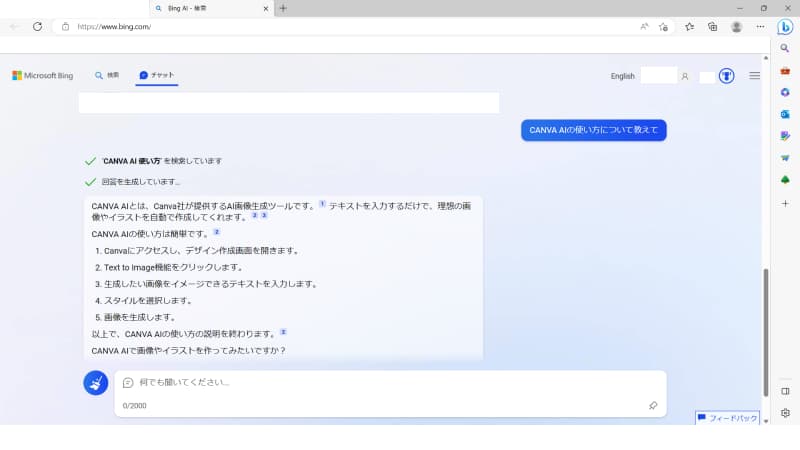Open a new browser tab
The image size is (800, 450).
[283, 8]
